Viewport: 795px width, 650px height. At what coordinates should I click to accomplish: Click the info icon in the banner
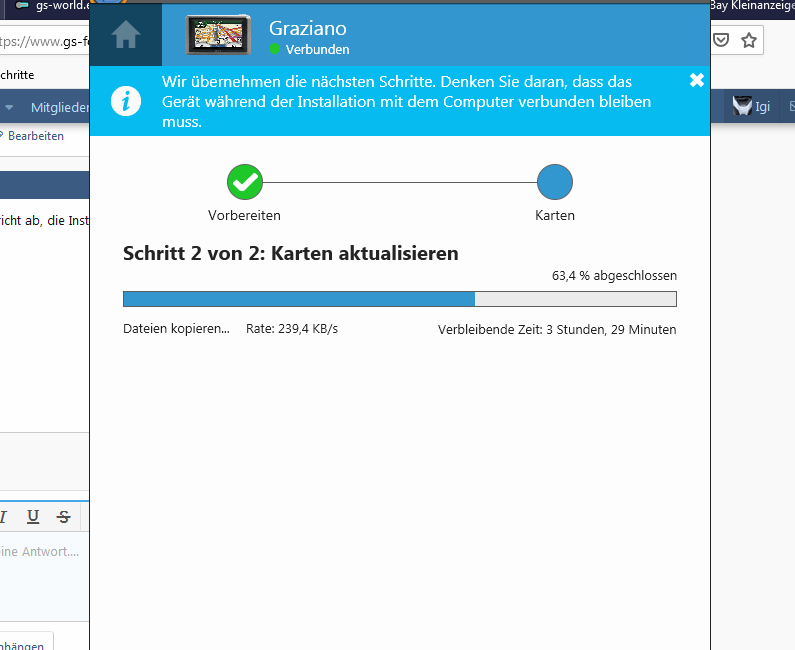coord(126,101)
